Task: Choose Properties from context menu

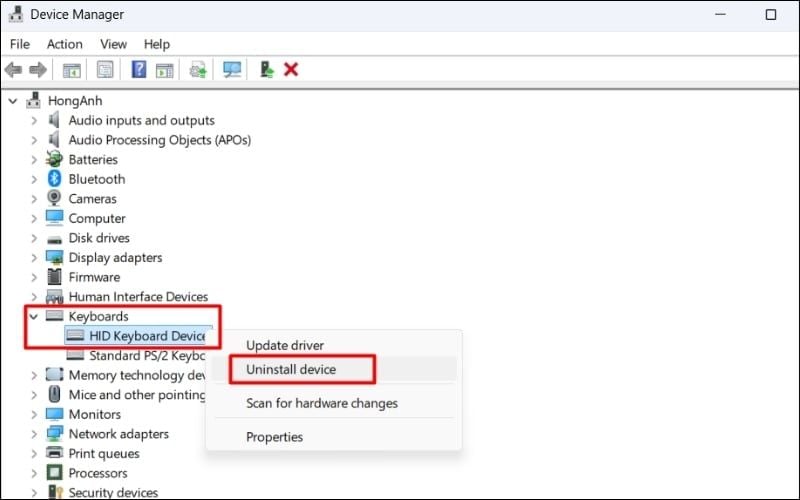Action: [x=334, y=437]
